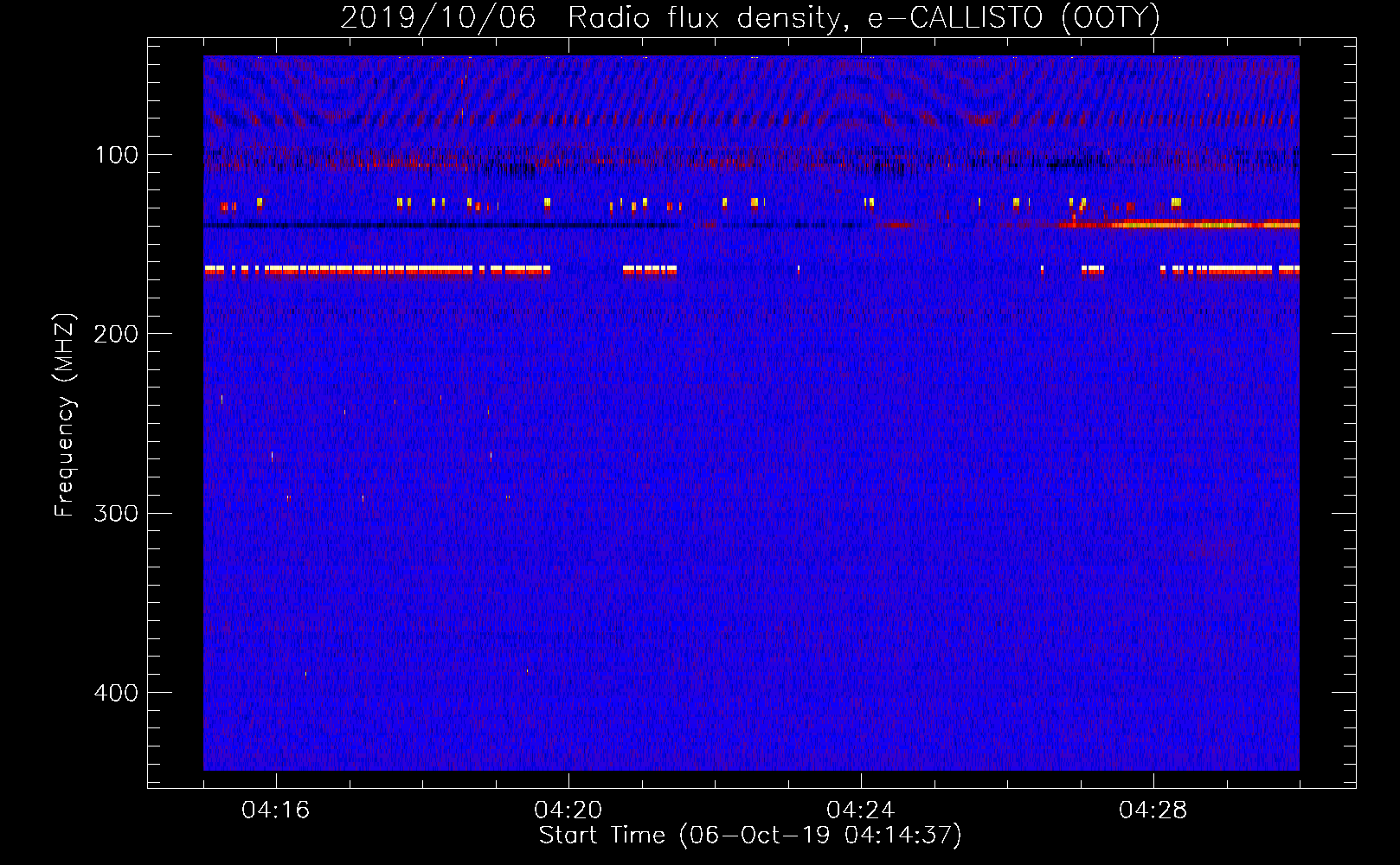The height and width of the screenshot is (865, 1400).
Task: Click the 200 frequency tick label
Action: coord(116,334)
